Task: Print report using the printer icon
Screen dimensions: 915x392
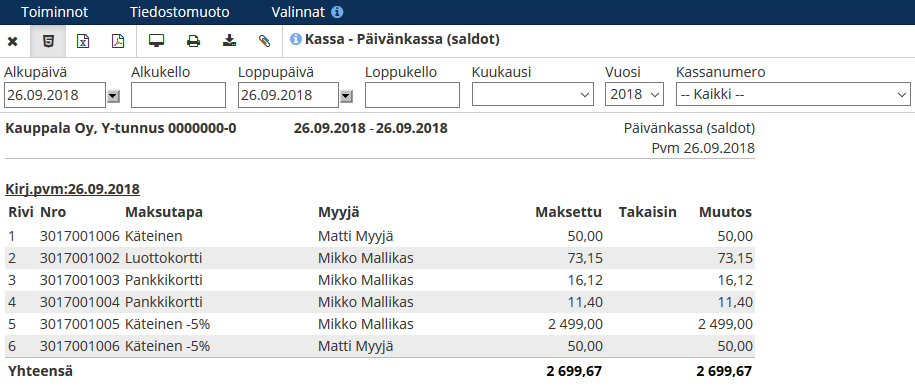Action: 193,41
